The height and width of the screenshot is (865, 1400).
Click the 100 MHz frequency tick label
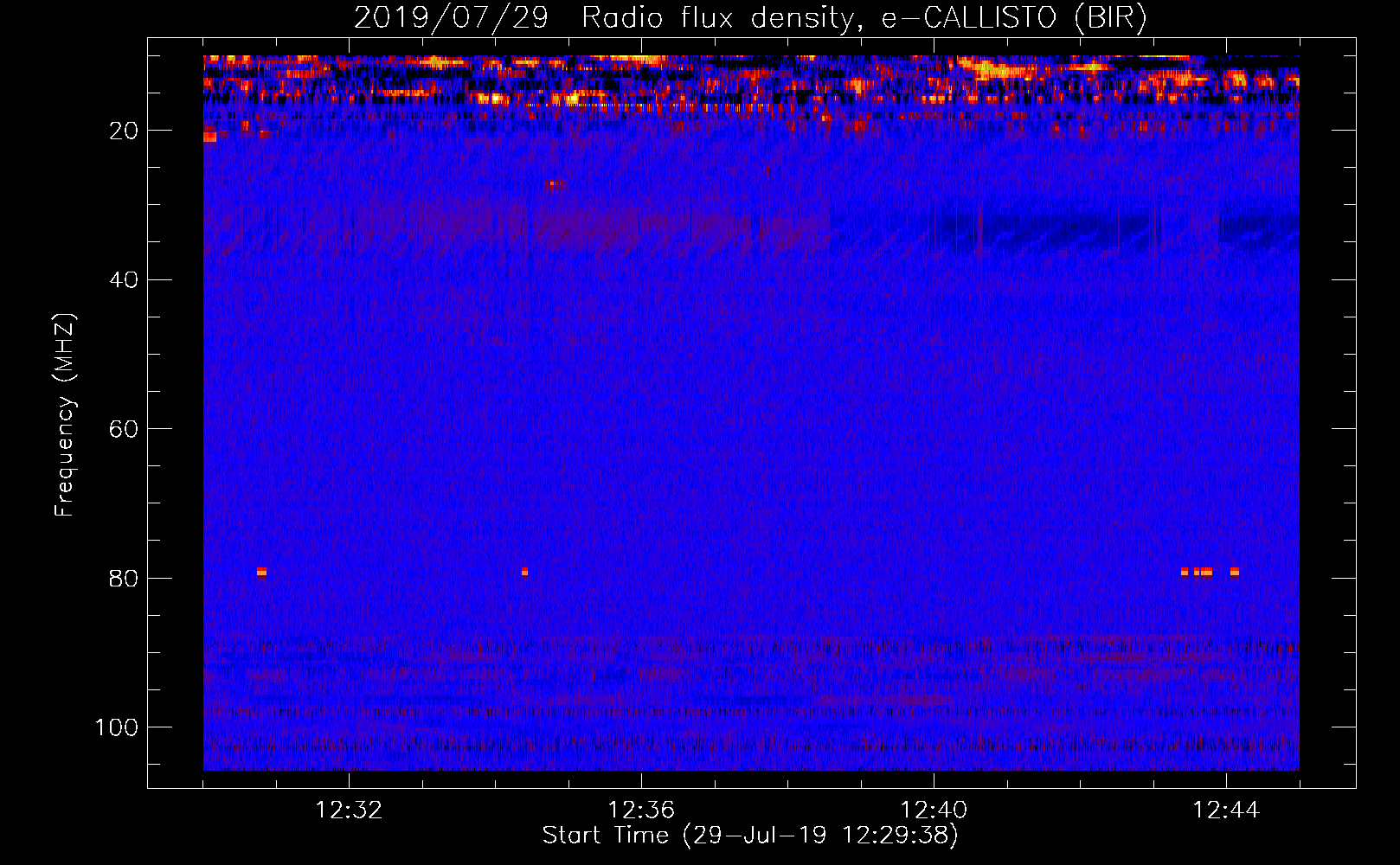[117, 727]
